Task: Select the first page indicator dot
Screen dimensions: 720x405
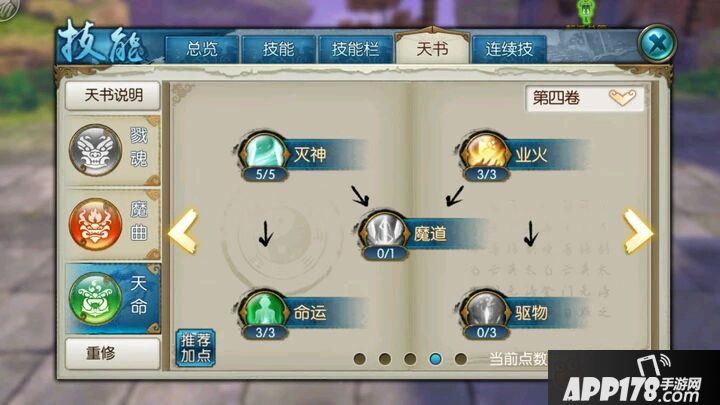Action: click(360, 359)
